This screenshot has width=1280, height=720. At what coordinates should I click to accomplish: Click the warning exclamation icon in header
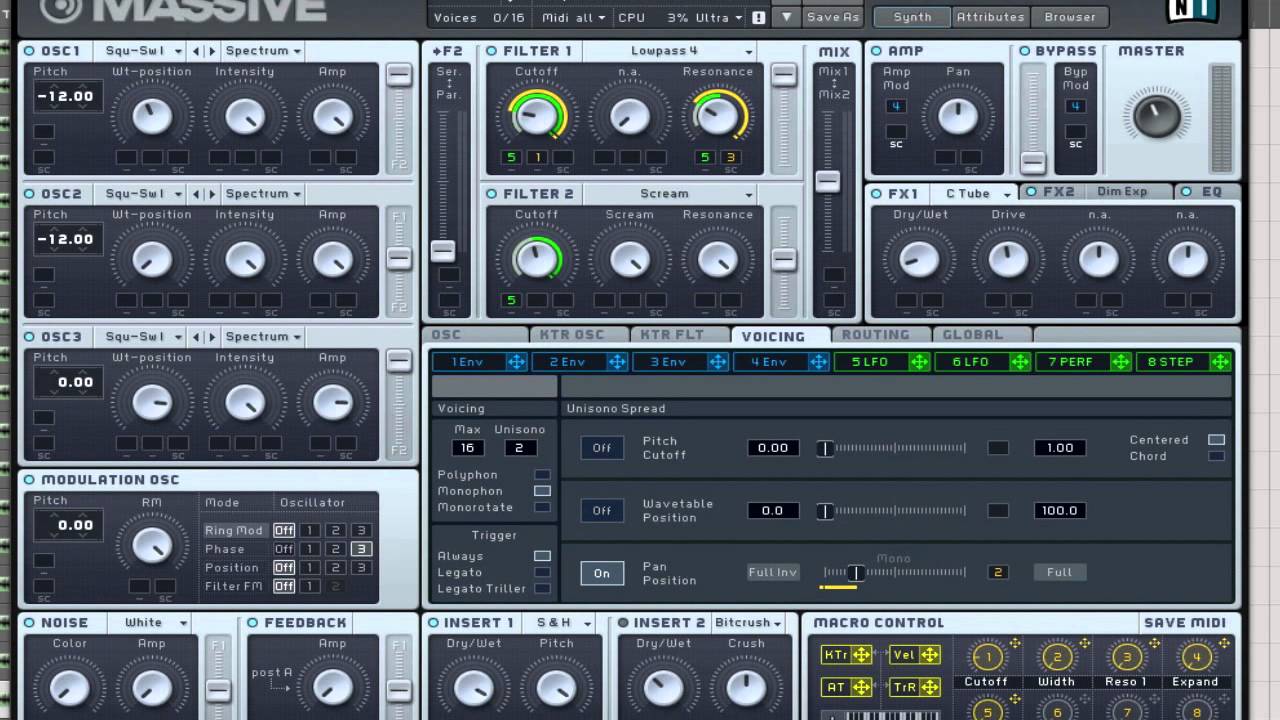[x=759, y=17]
